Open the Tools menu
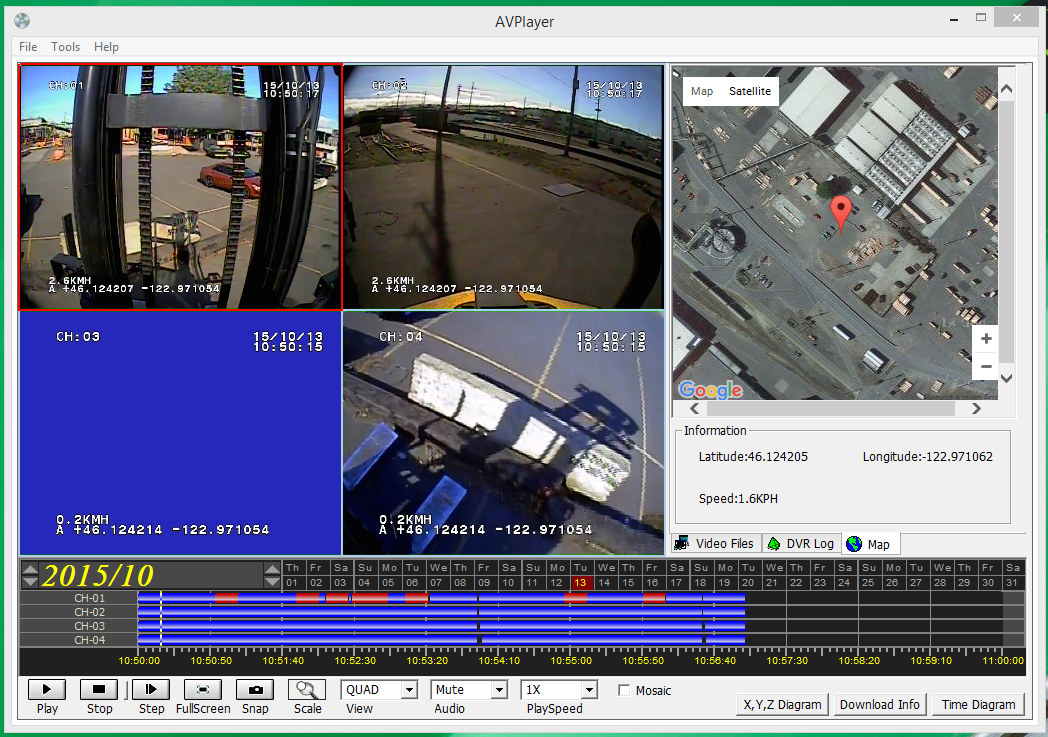Viewport: 1048px width, 737px height. [66, 47]
